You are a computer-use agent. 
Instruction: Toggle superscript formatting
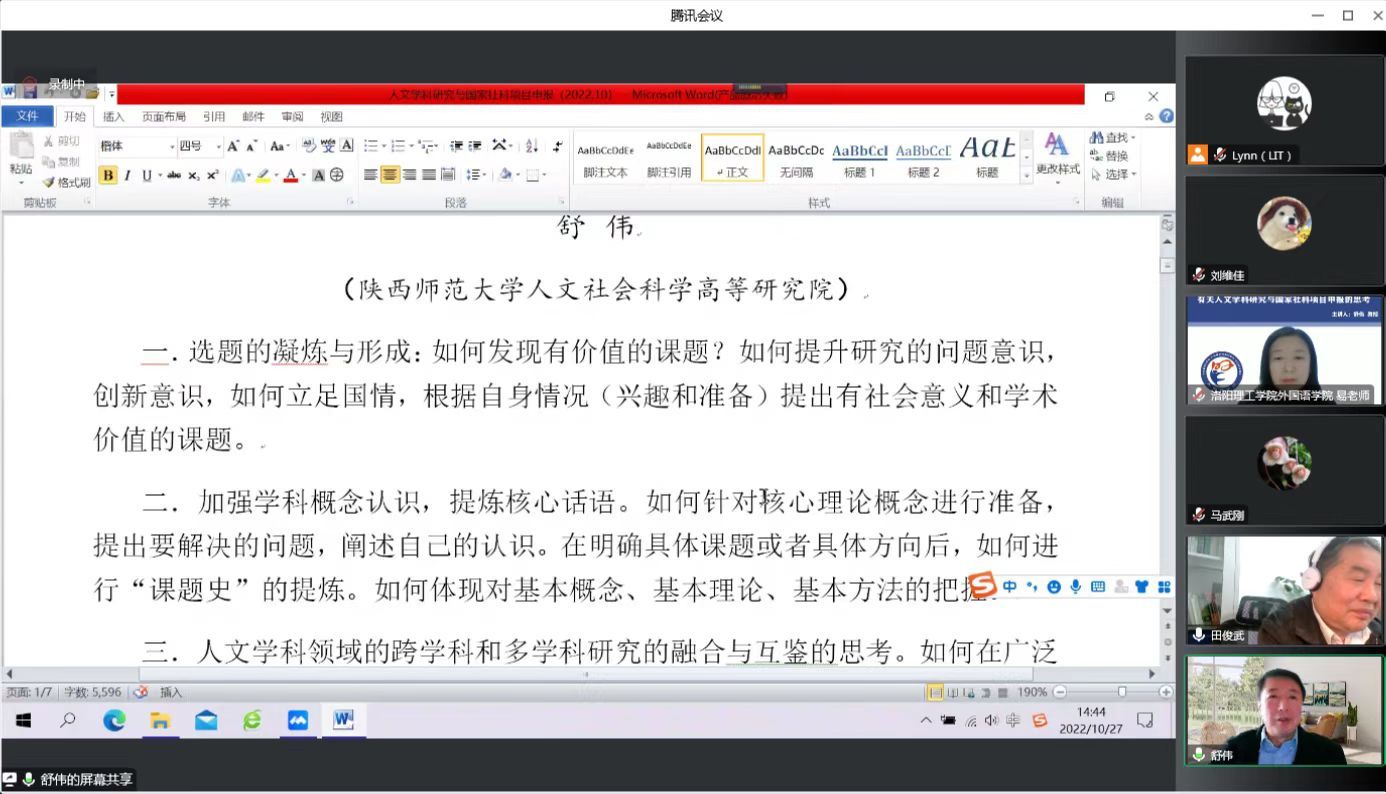pos(212,175)
